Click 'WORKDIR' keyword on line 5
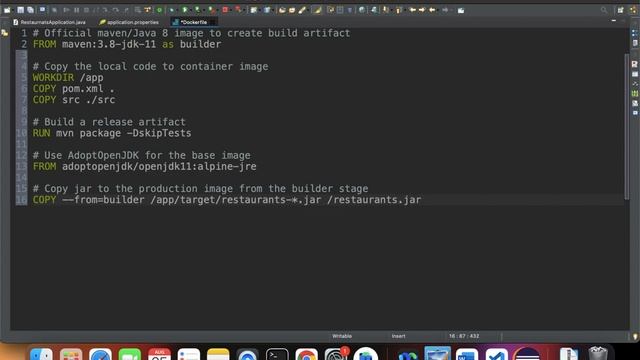 [53, 78]
